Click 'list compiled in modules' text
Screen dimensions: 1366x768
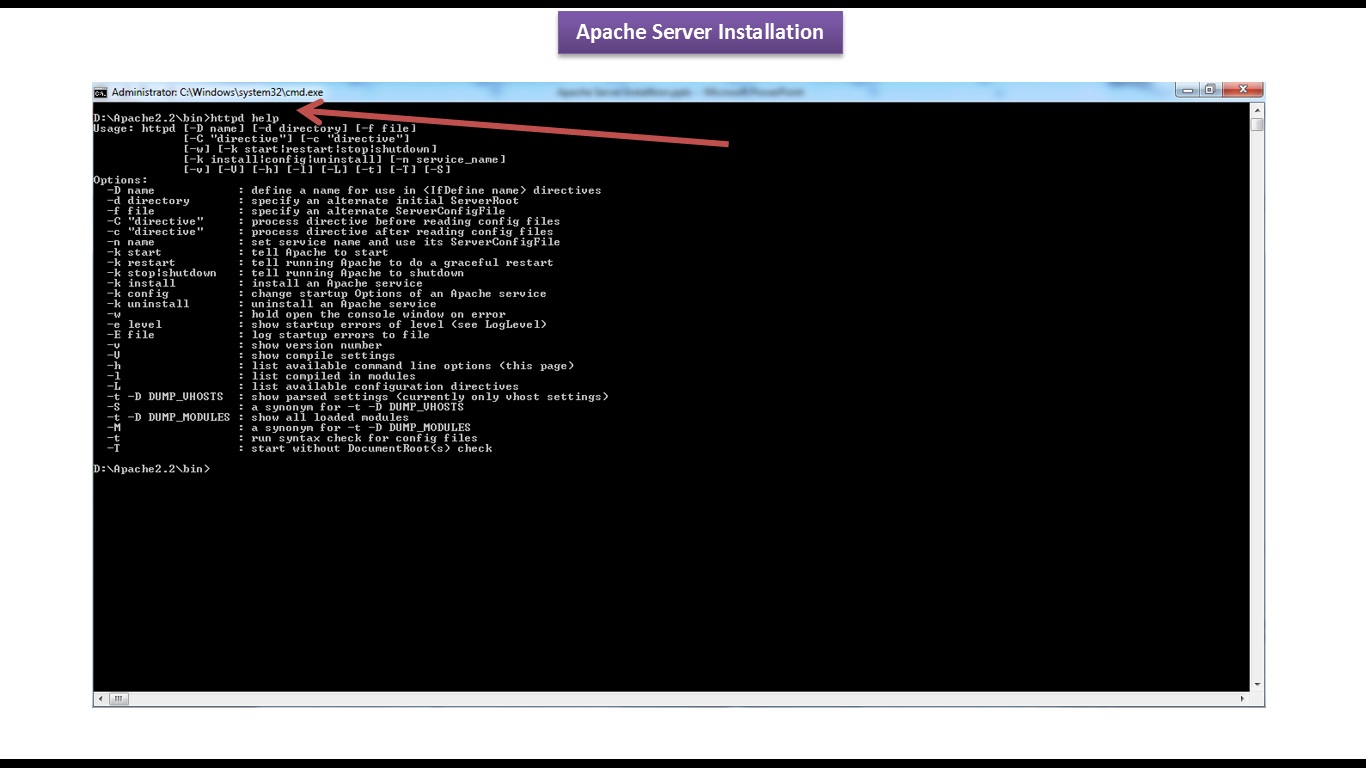click(x=333, y=376)
